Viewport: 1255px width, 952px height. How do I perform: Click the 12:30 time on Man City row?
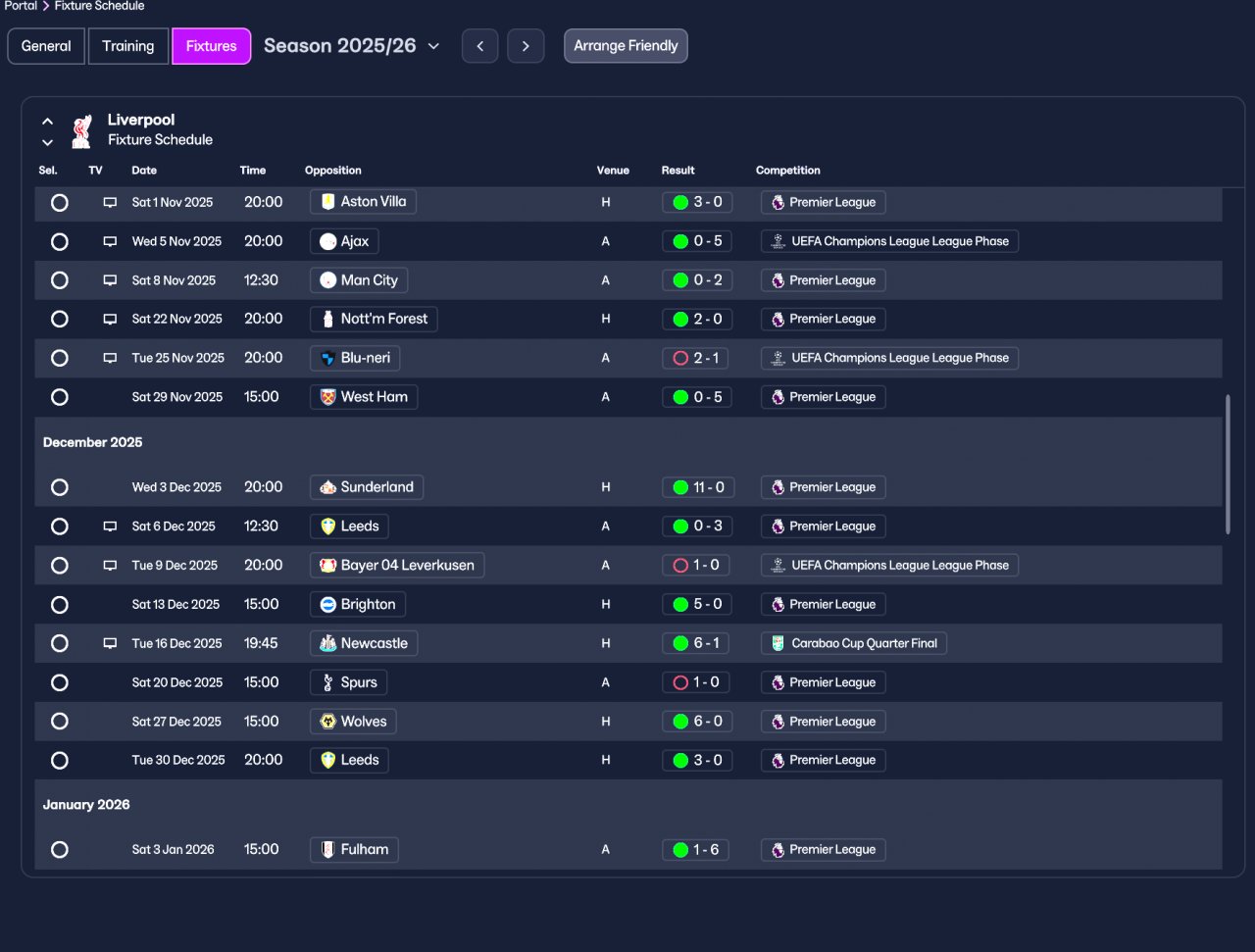coord(261,280)
